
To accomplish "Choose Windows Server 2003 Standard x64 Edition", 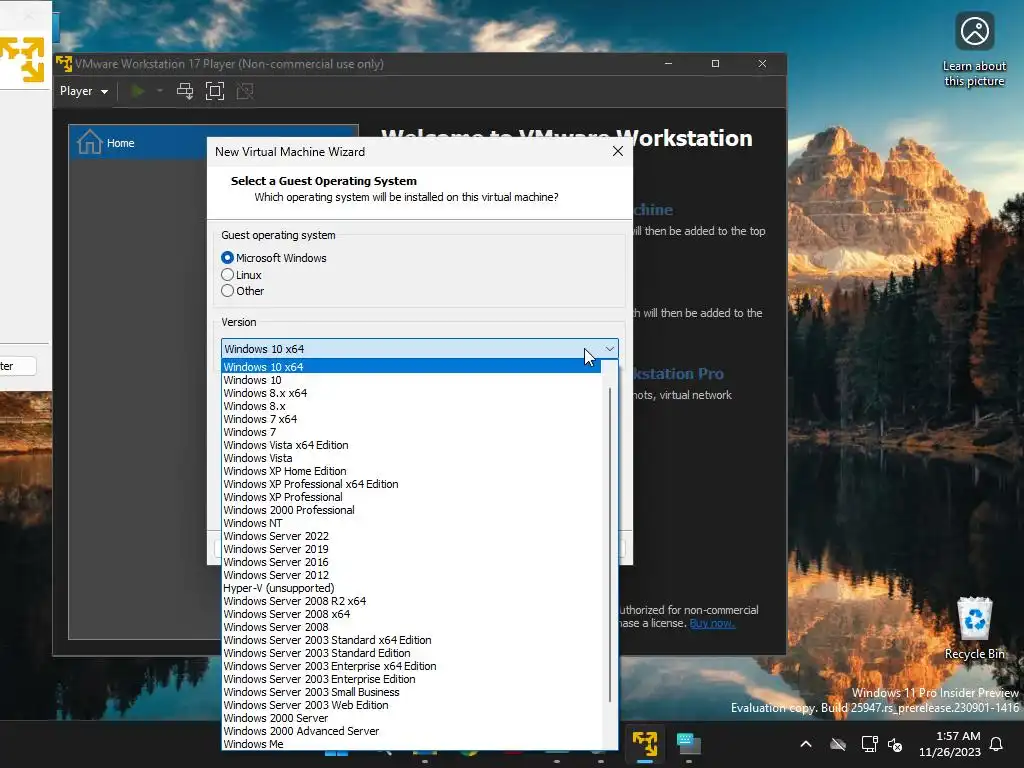I will pyautogui.click(x=411, y=640).
